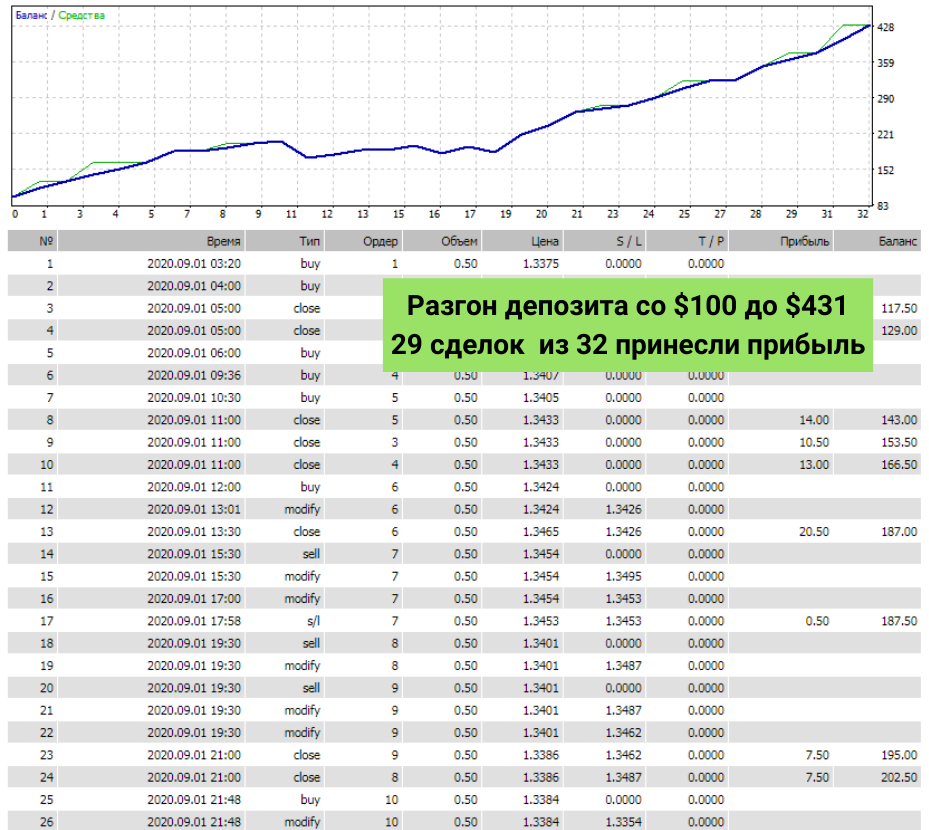This screenshot has height=830, width=929.
Task: Select the 83 value on the chart axis
Action: [883, 206]
